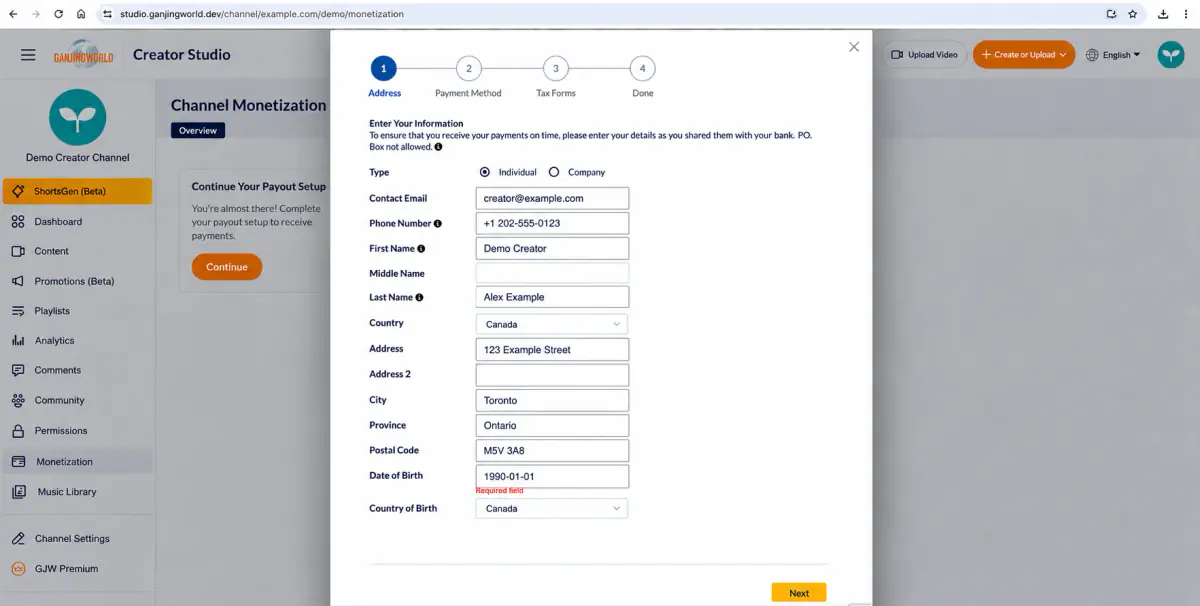1200x606 pixels.
Task: Go to step 1 Address
Action: 384,69
